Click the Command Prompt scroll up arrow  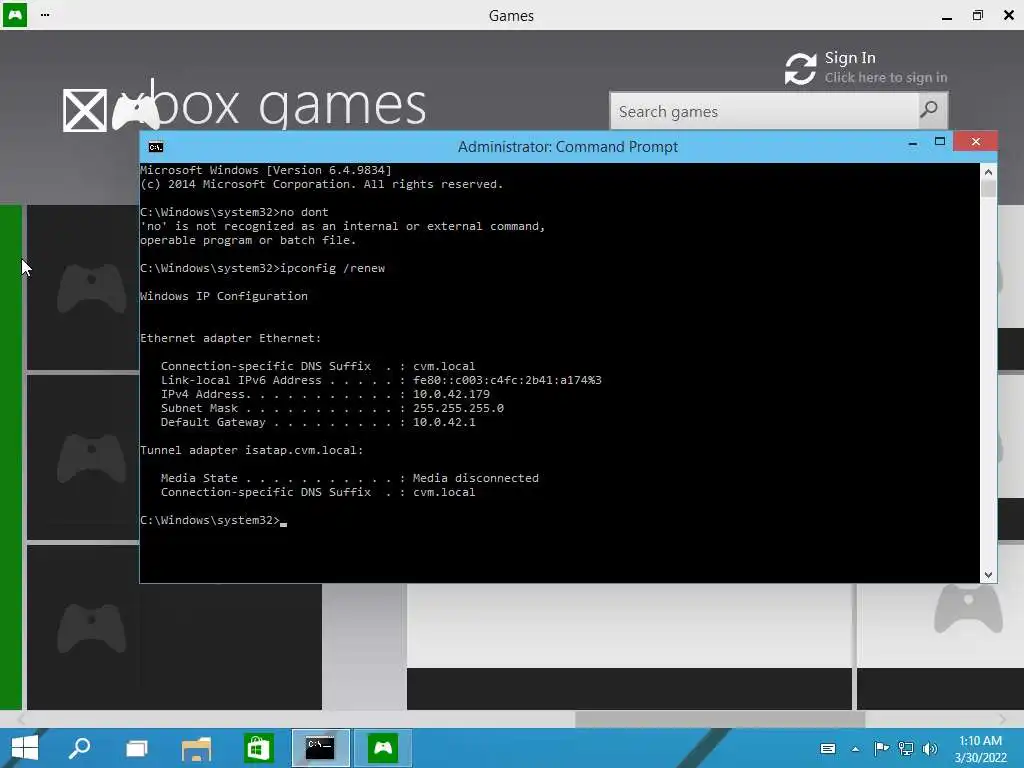click(x=988, y=172)
